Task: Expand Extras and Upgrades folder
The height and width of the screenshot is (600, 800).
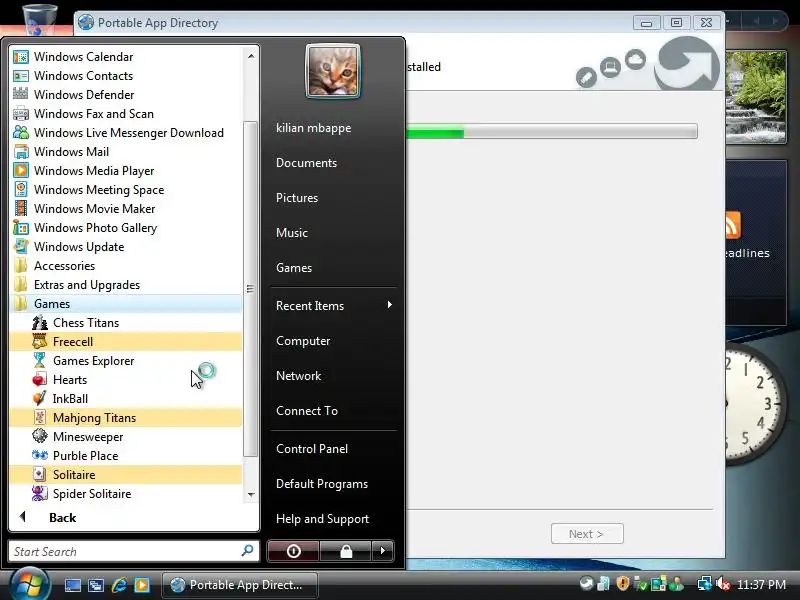Action: tap(126, 285)
